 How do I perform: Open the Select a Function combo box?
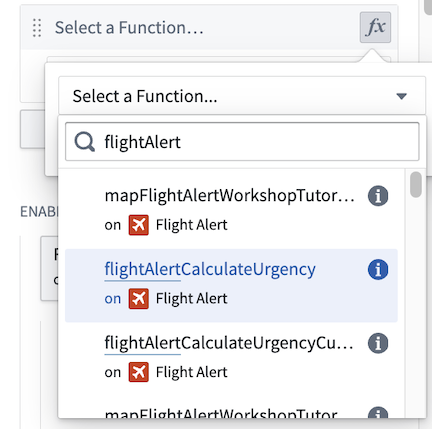[x=242, y=96]
